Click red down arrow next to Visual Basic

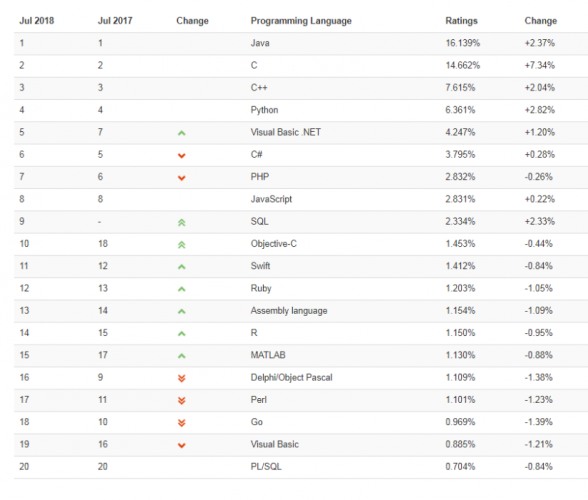coord(182,445)
